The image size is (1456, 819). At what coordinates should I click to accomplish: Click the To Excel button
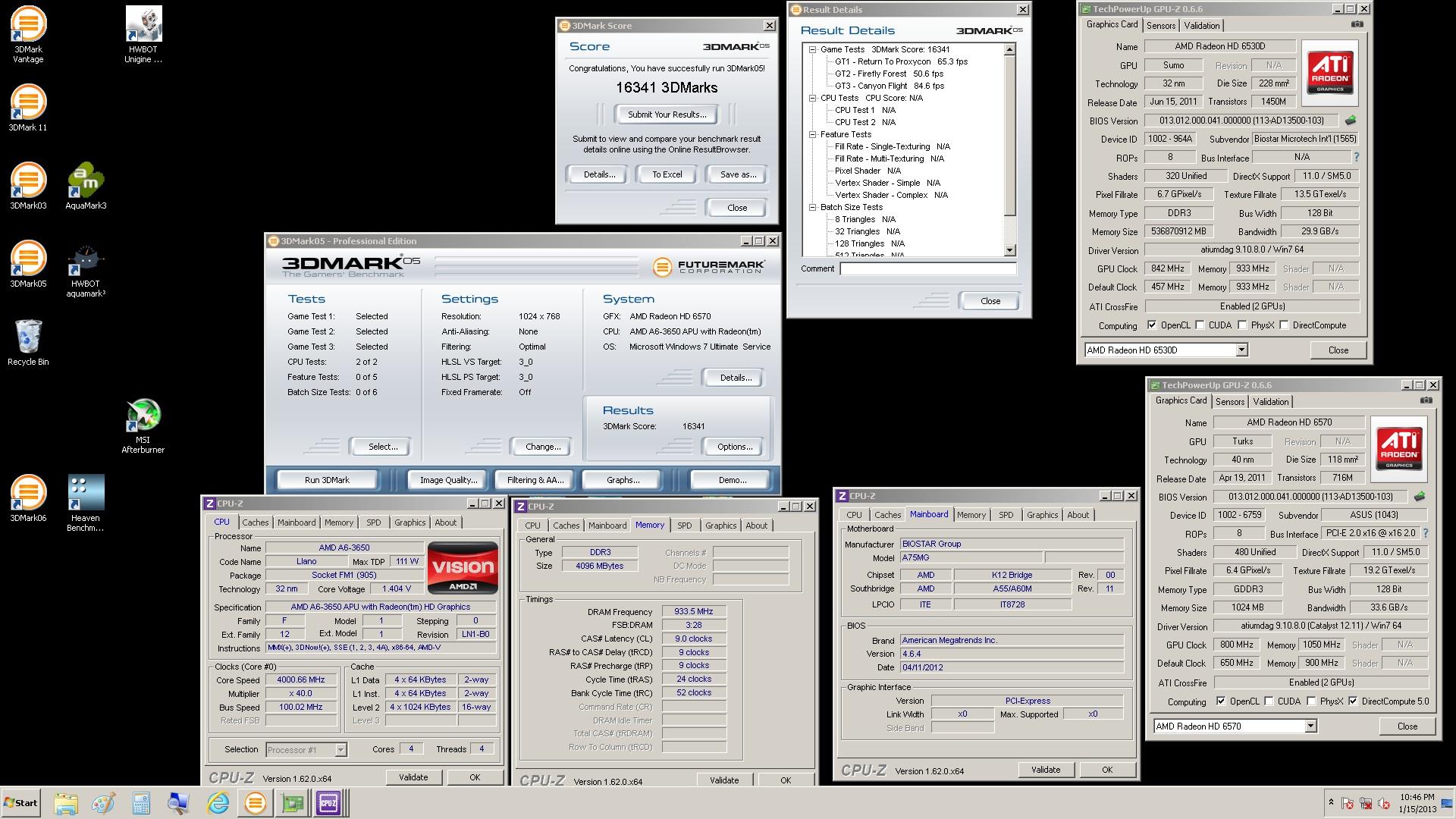click(667, 174)
